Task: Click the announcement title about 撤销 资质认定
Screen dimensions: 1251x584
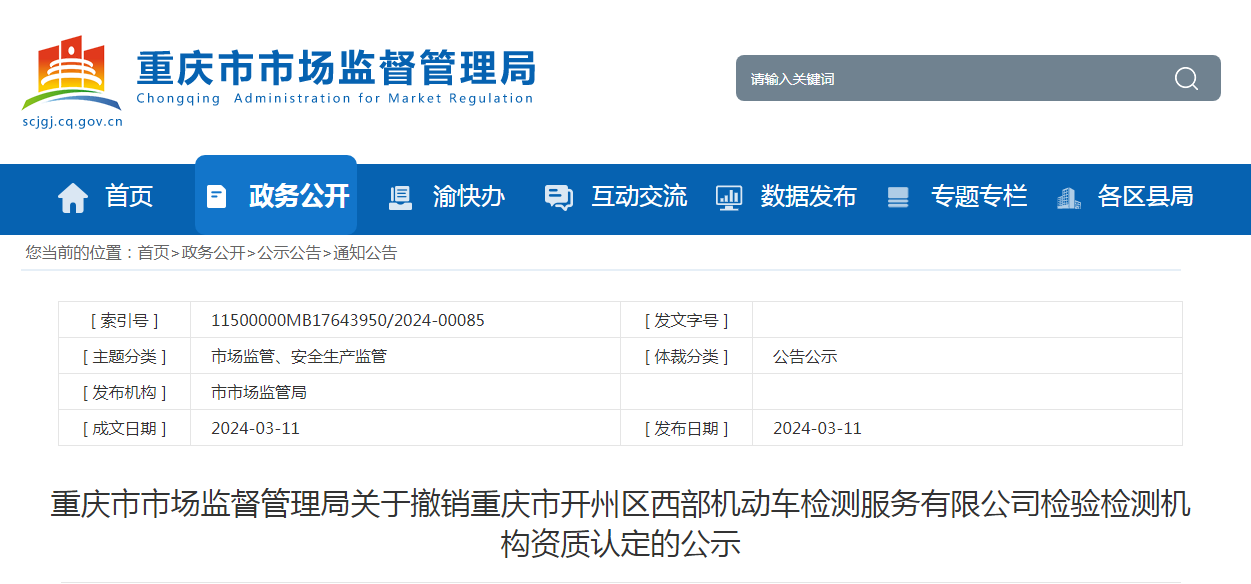Action: coord(620,523)
